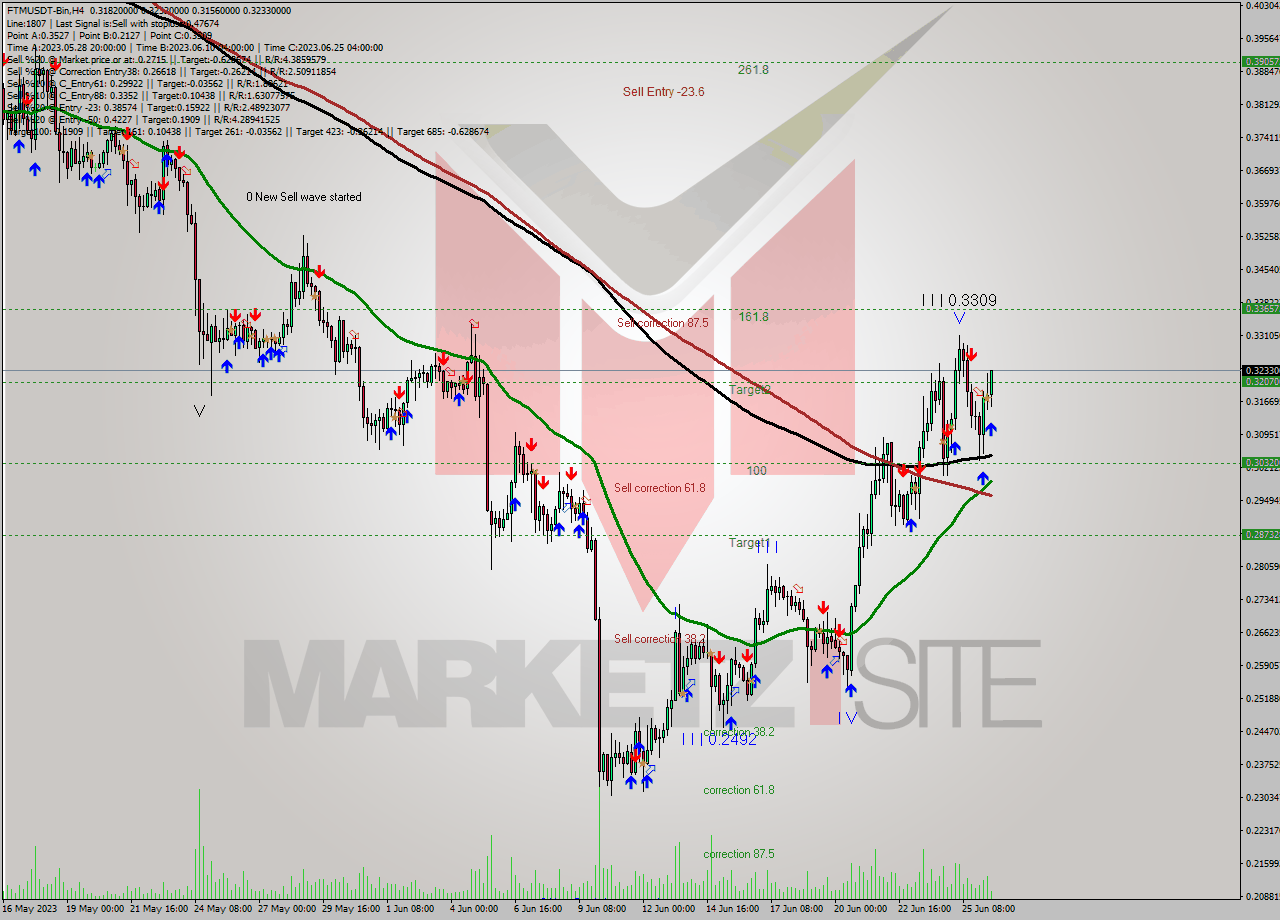Click the blue '| | | 0.2492' label

point(720,740)
